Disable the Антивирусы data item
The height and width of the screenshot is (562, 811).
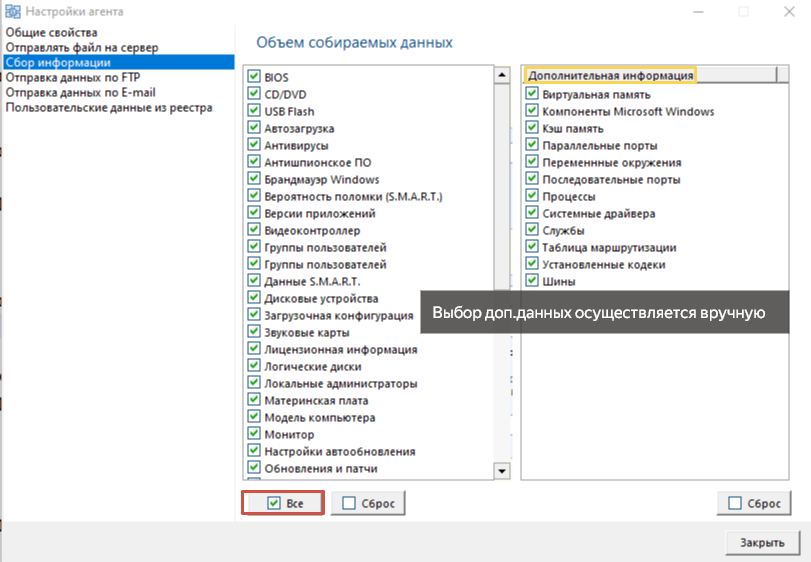pyautogui.click(x=253, y=145)
